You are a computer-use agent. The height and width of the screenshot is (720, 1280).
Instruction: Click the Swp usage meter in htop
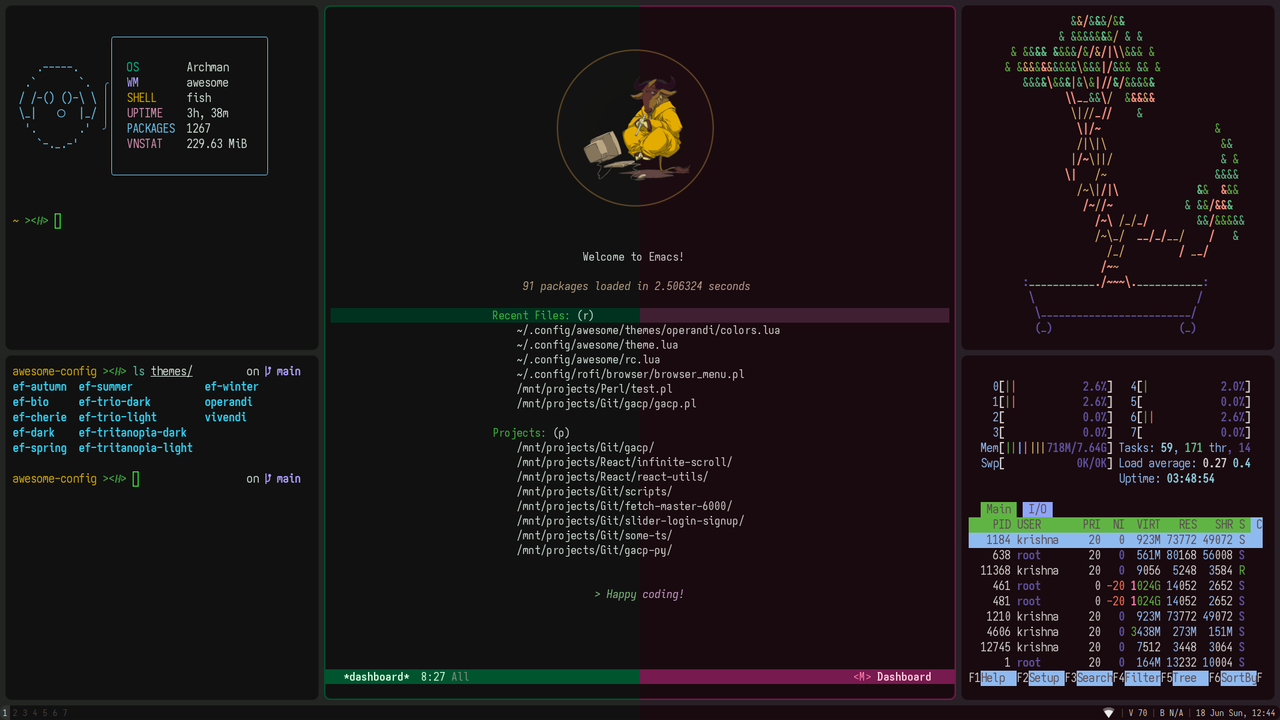click(1047, 463)
